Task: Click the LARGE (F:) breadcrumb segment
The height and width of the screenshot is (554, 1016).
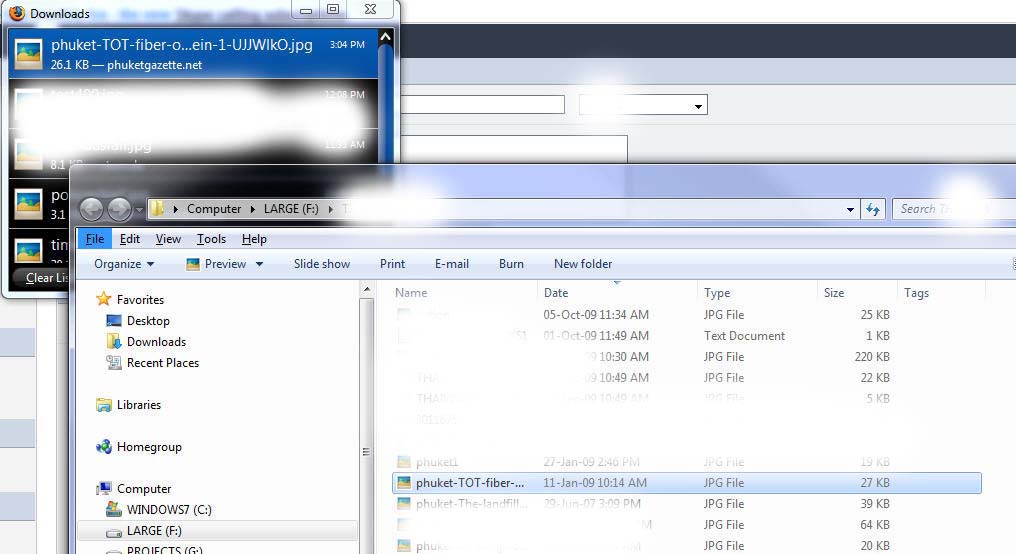Action: click(x=291, y=209)
